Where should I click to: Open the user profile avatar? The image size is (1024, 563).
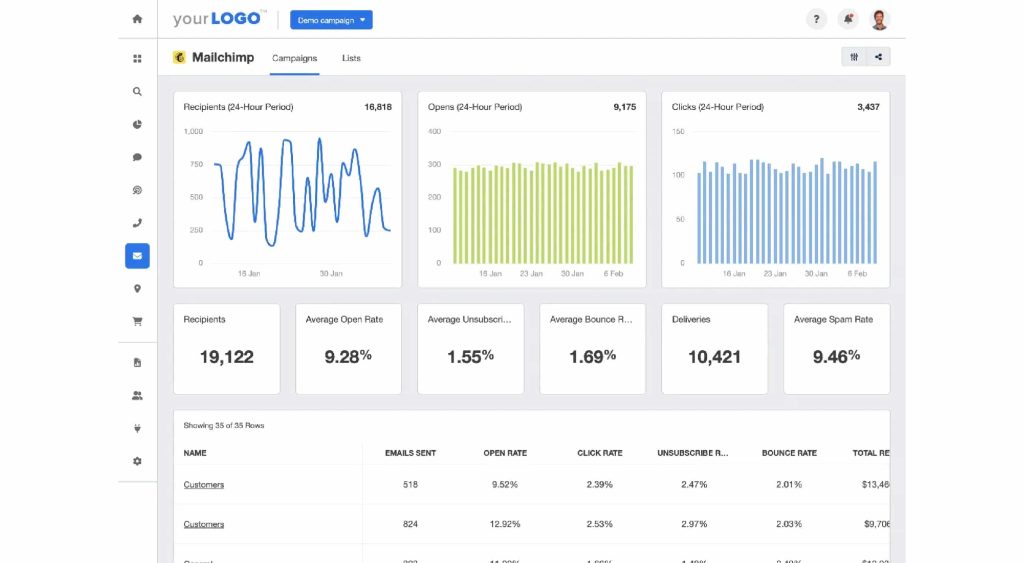click(880, 20)
